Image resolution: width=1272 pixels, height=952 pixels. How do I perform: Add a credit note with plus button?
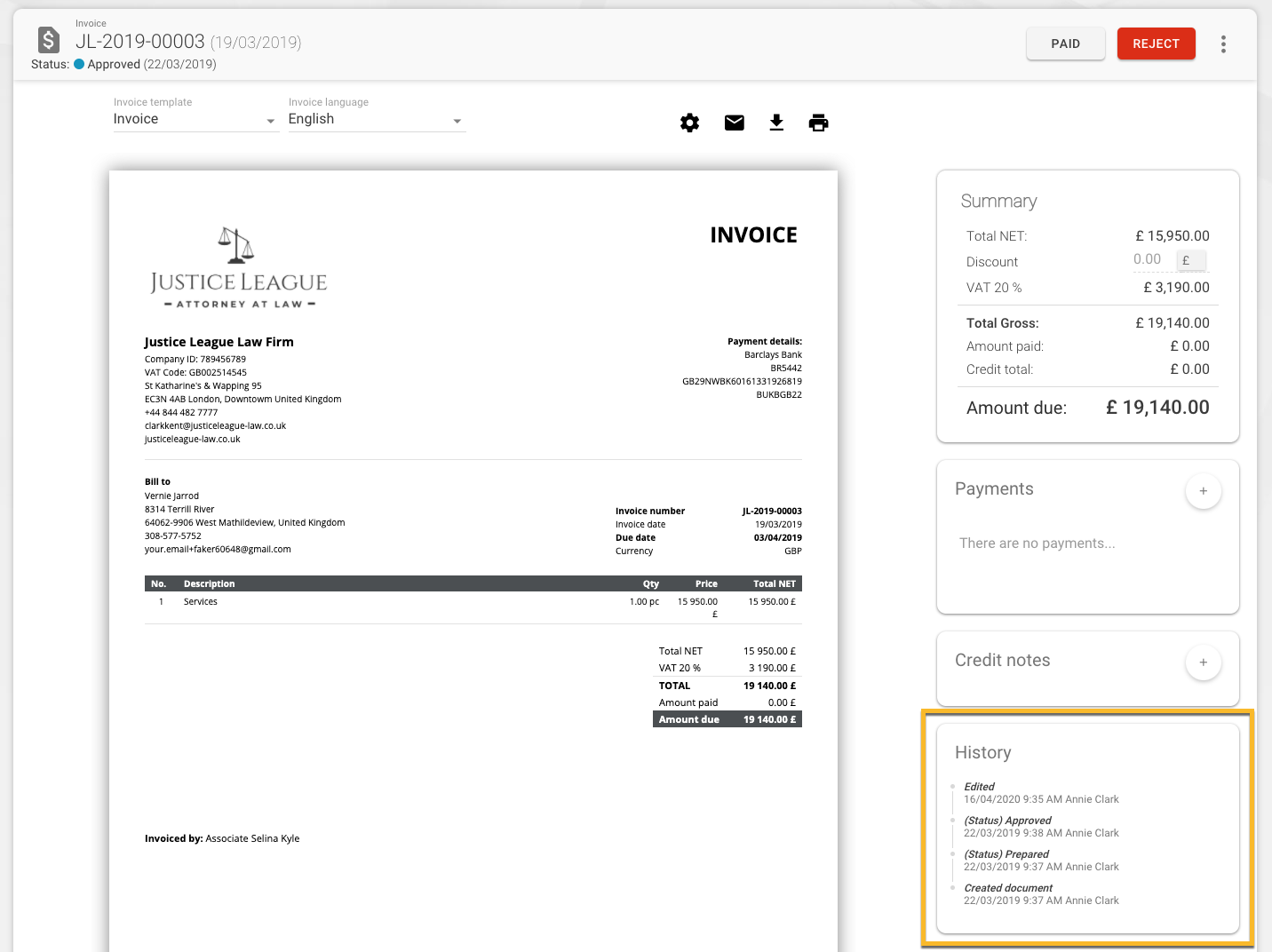[1203, 662]
